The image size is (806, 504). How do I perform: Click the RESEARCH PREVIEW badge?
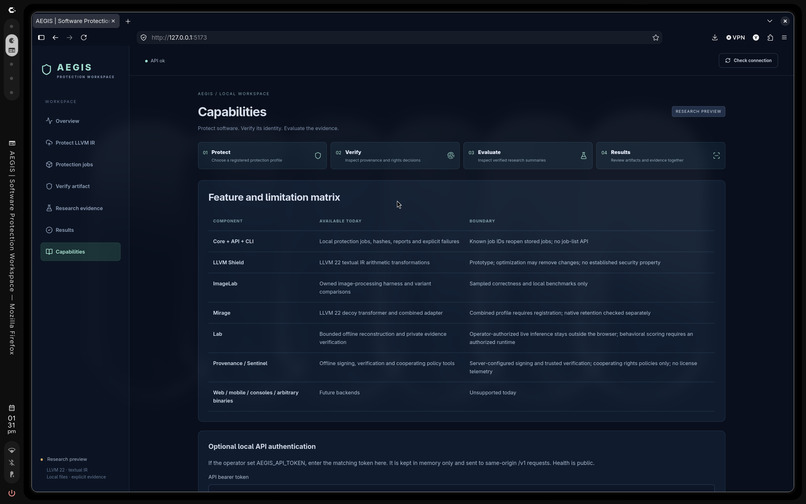698,112
